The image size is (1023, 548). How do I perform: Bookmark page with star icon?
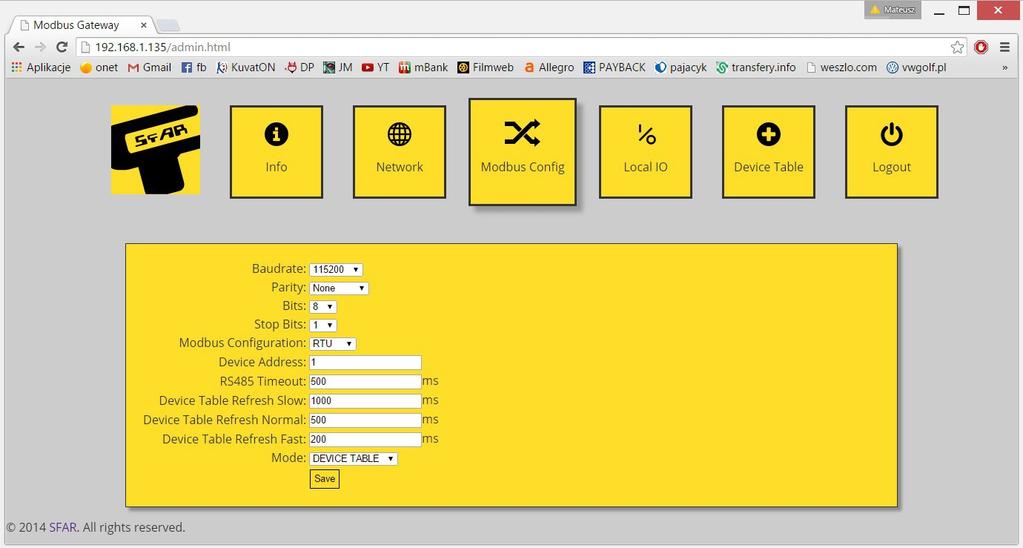click(957, 47)
